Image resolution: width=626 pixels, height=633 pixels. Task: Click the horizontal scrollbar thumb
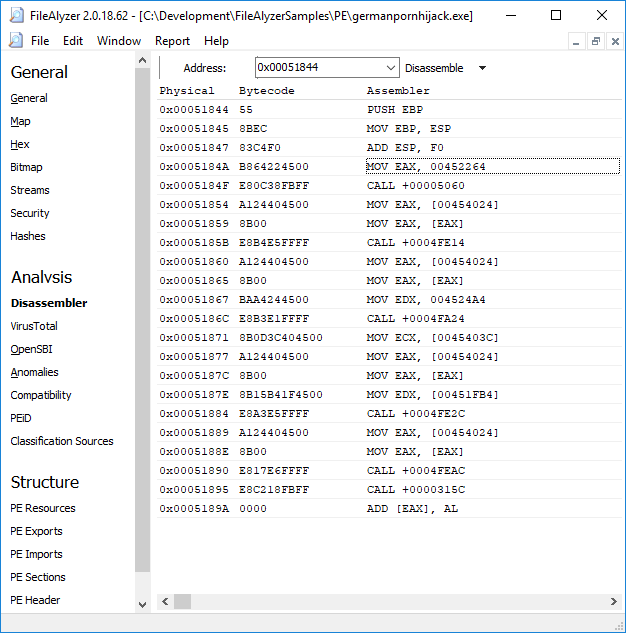tap(182, 602)
